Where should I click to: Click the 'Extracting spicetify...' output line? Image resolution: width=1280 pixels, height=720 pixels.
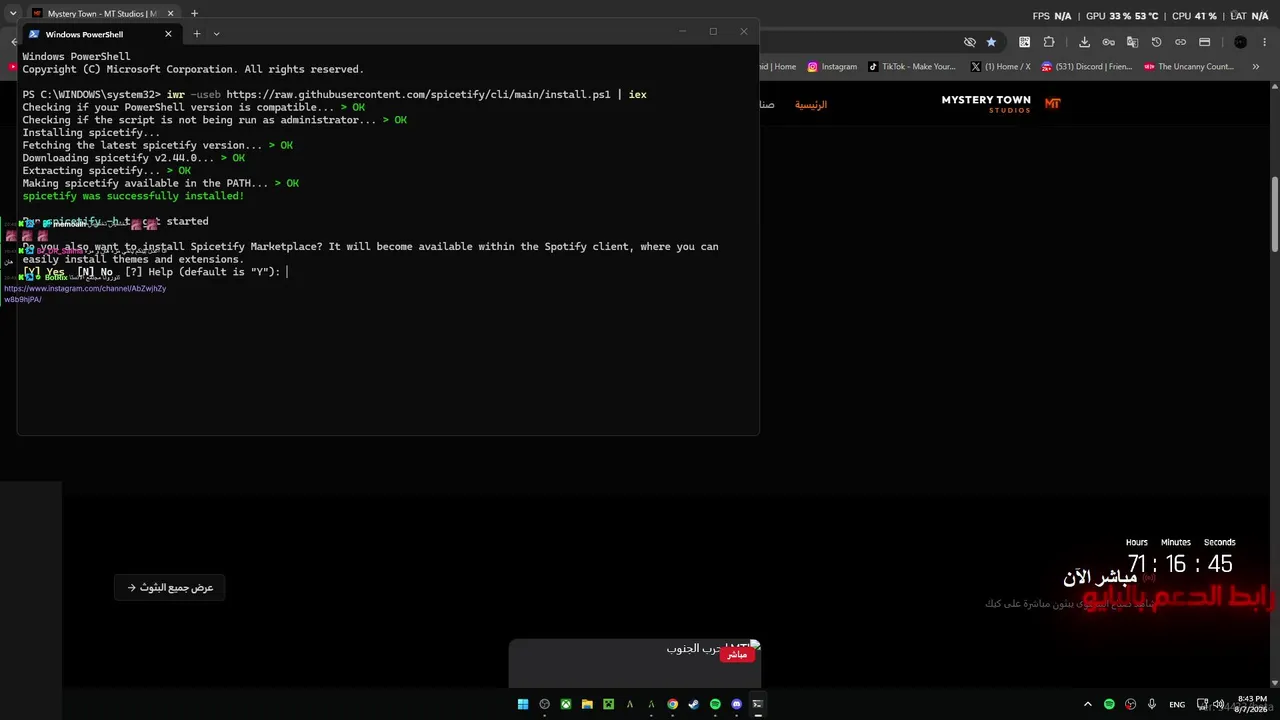point(106,171)
